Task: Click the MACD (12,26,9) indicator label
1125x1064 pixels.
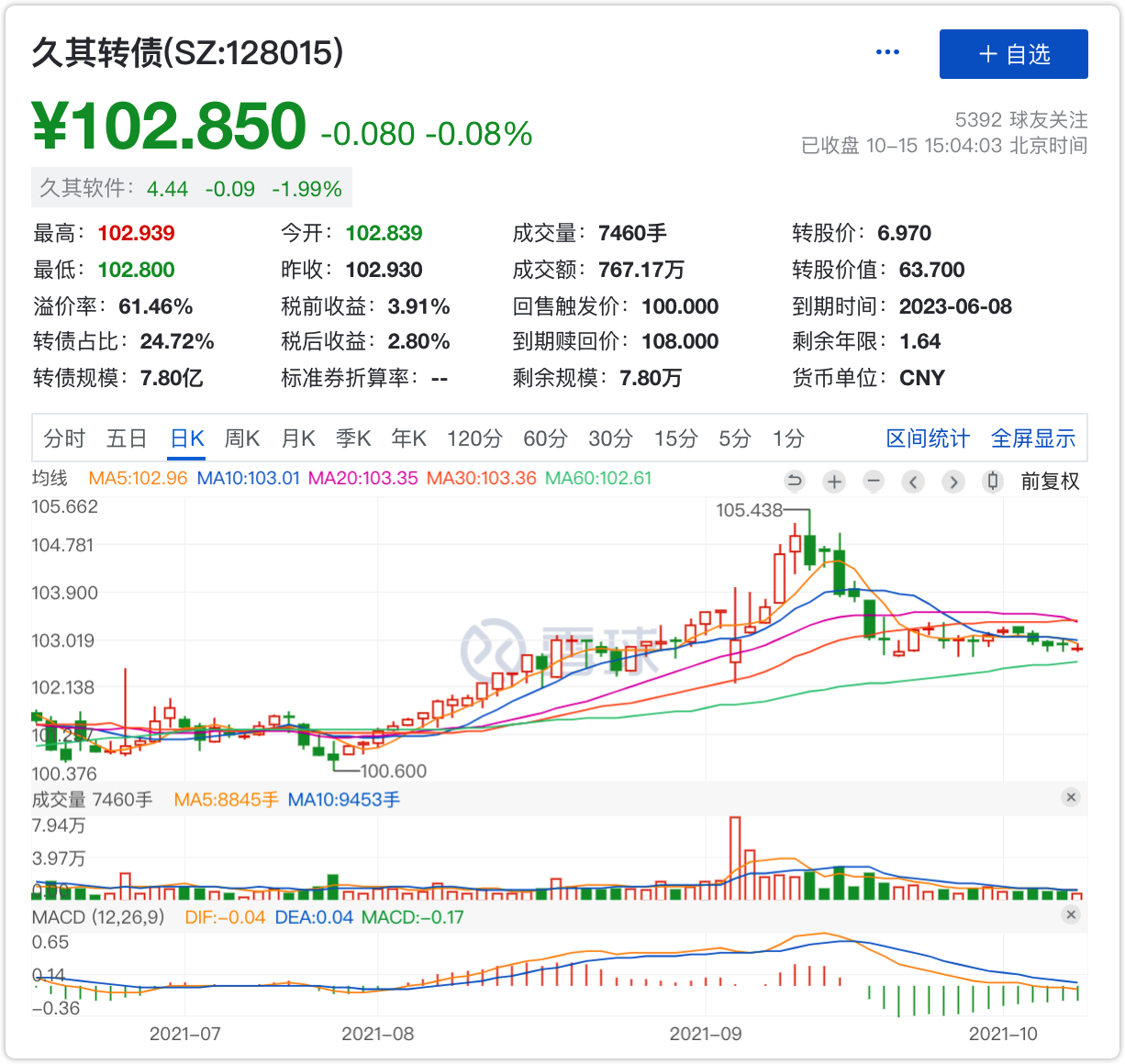Action: point(98,917)
